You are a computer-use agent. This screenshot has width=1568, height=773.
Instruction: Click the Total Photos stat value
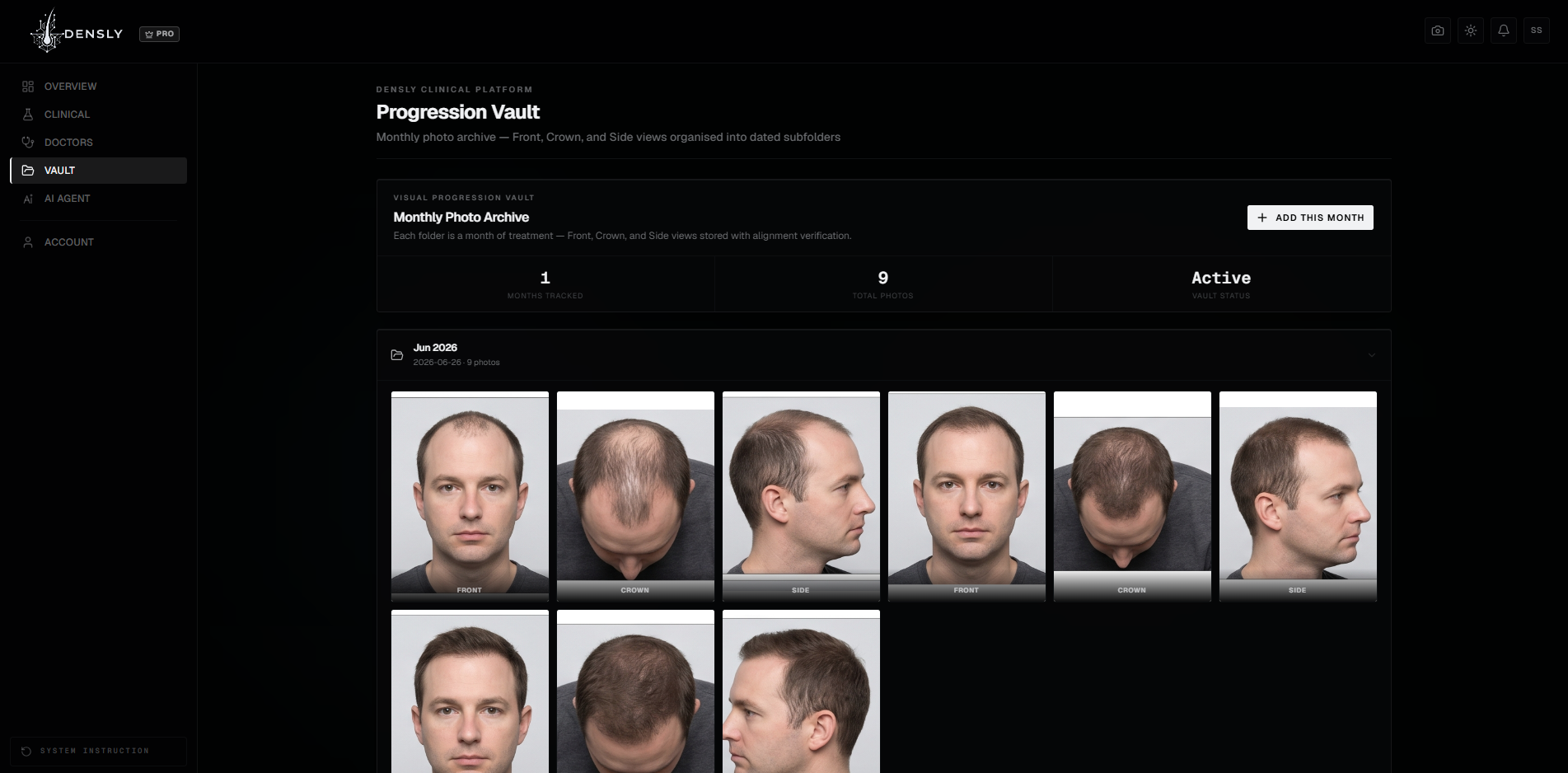tap(883, 278)
